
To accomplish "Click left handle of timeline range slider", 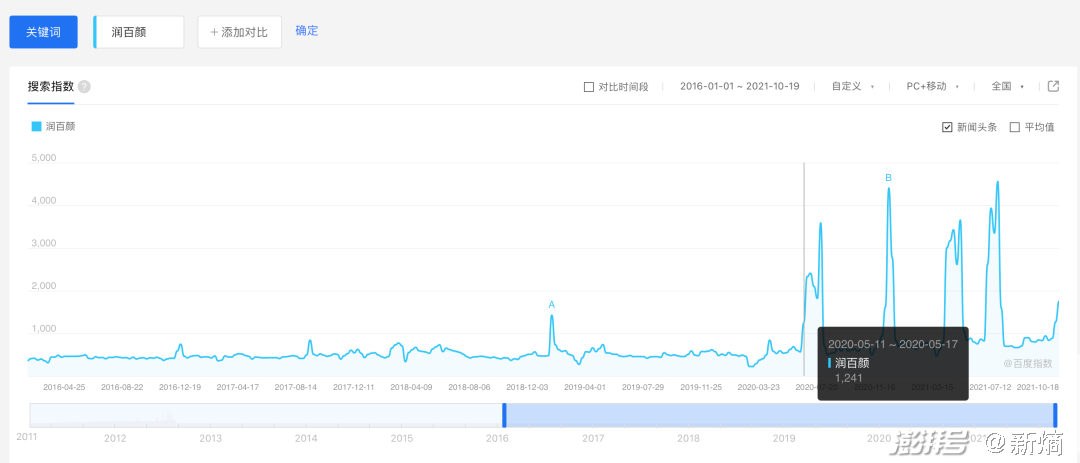I will coord(505,415).
